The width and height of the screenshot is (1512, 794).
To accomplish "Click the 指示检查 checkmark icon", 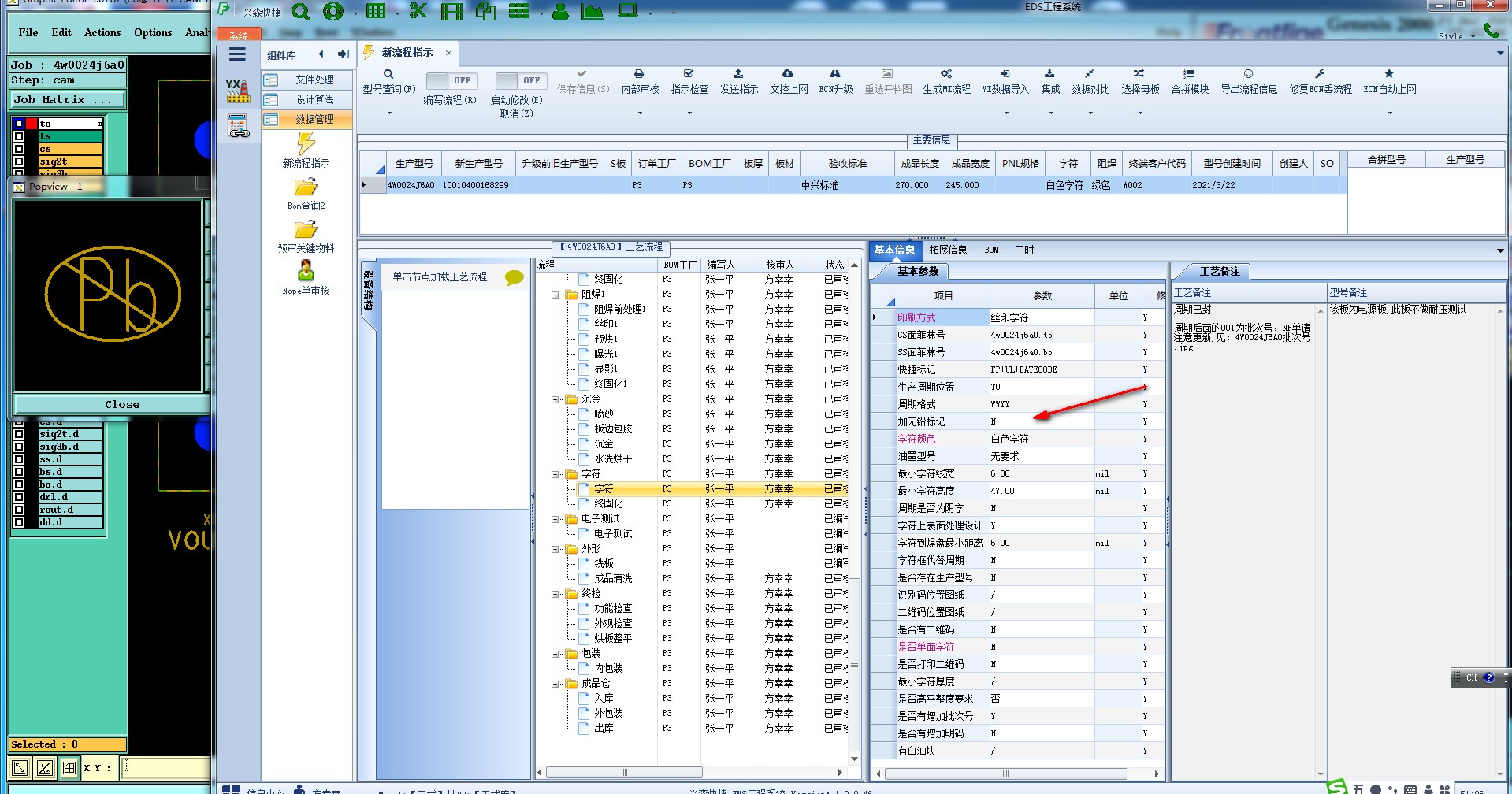I will click(689, 73).
